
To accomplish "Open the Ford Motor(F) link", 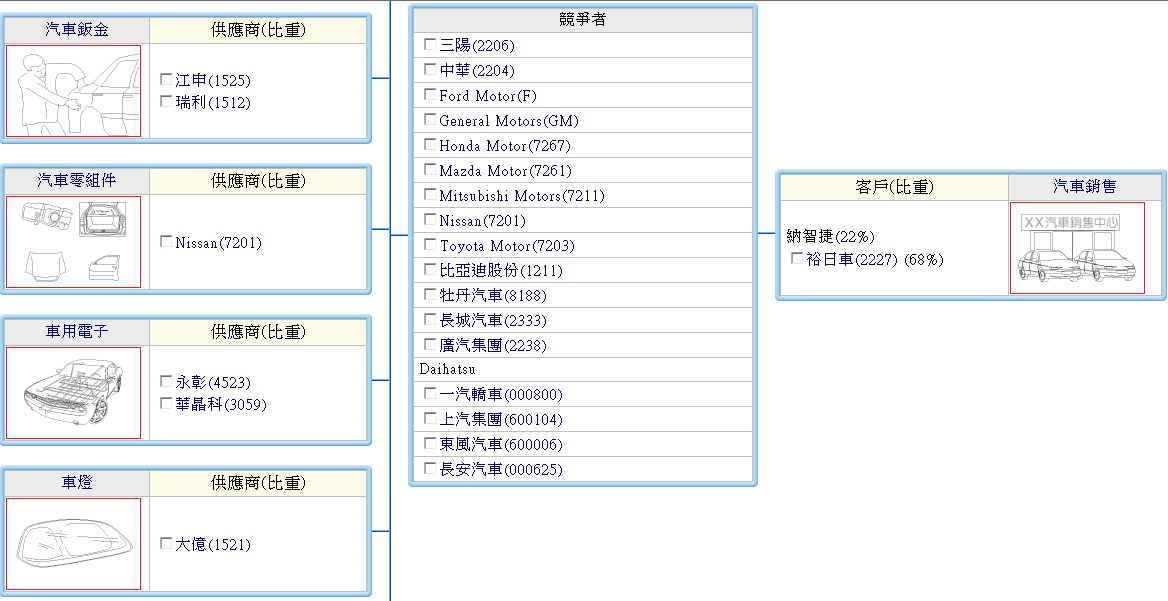I will click(x=488, y=96).
